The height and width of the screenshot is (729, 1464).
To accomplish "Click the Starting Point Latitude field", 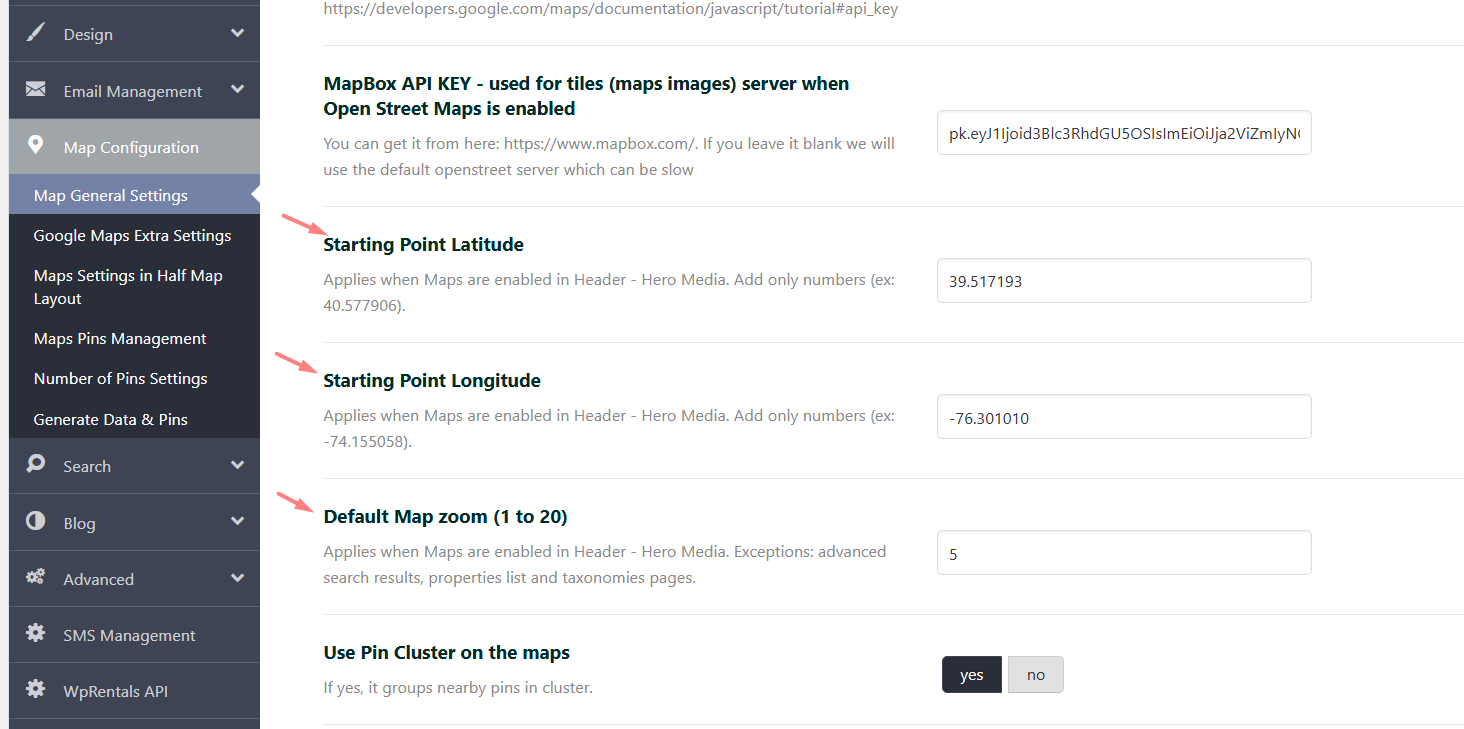I will tap(1123, 281).
